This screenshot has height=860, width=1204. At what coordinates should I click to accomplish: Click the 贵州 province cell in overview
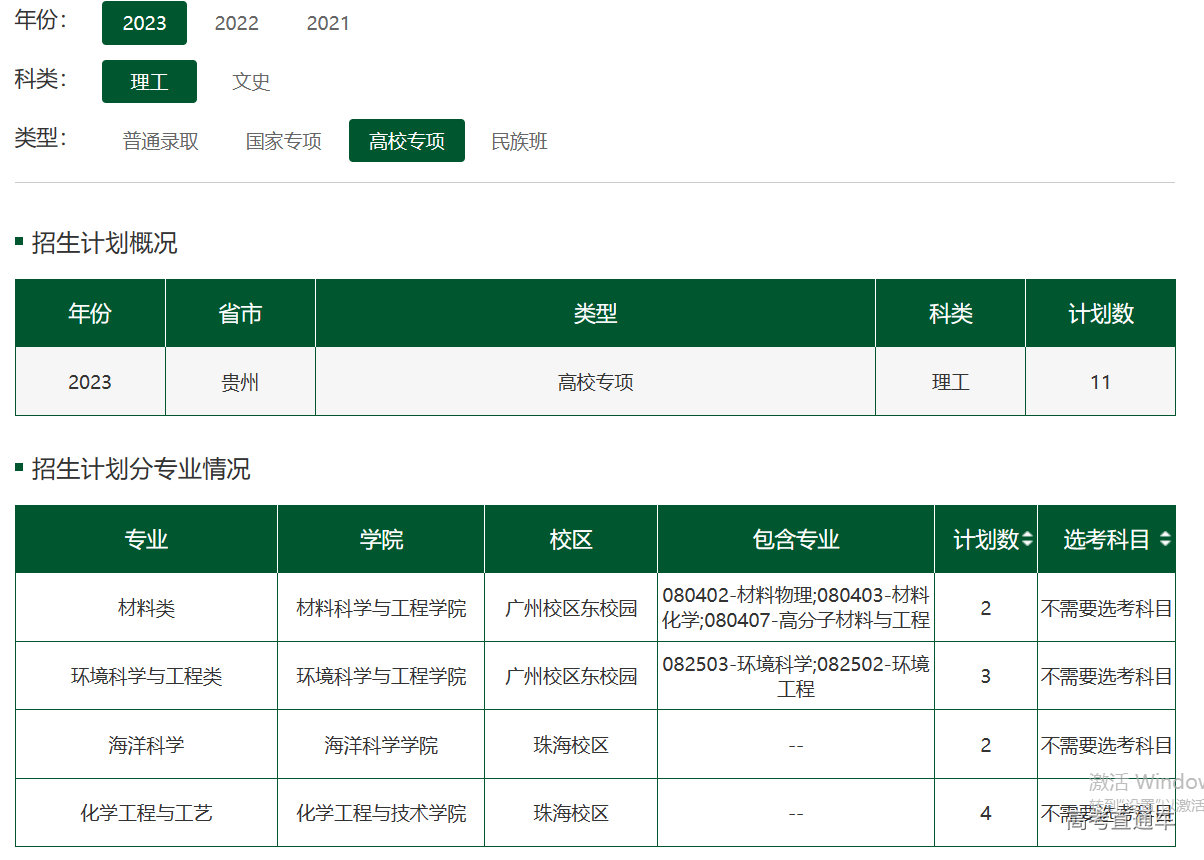tap(240, 382)
